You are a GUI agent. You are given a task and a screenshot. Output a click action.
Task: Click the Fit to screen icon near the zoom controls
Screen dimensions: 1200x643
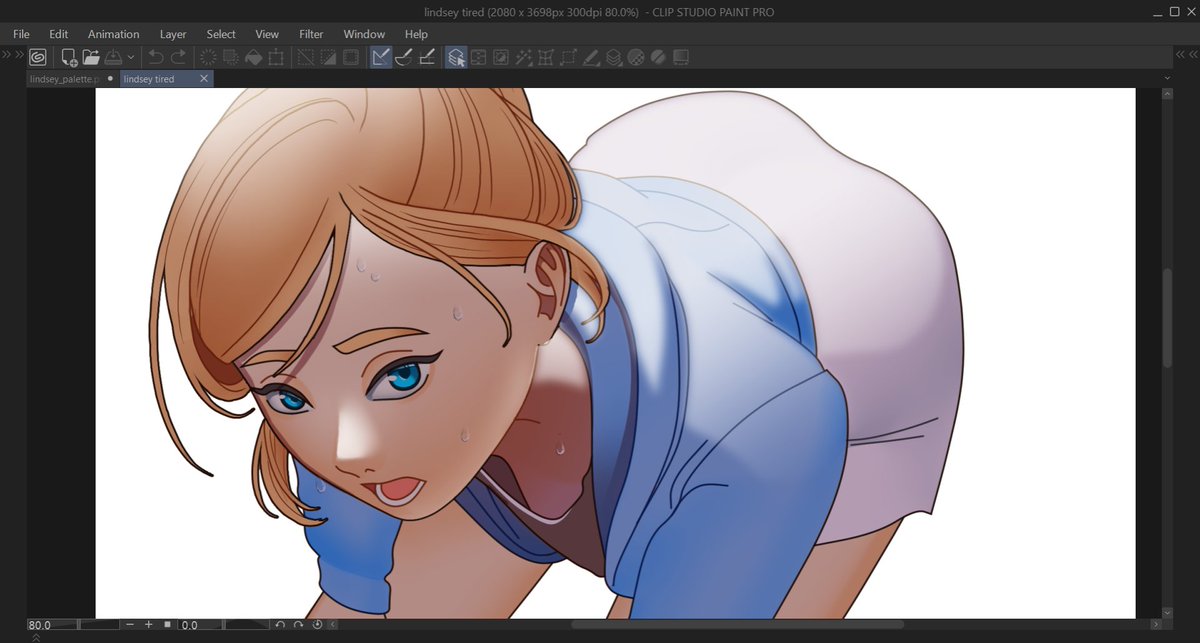(168, 625)
